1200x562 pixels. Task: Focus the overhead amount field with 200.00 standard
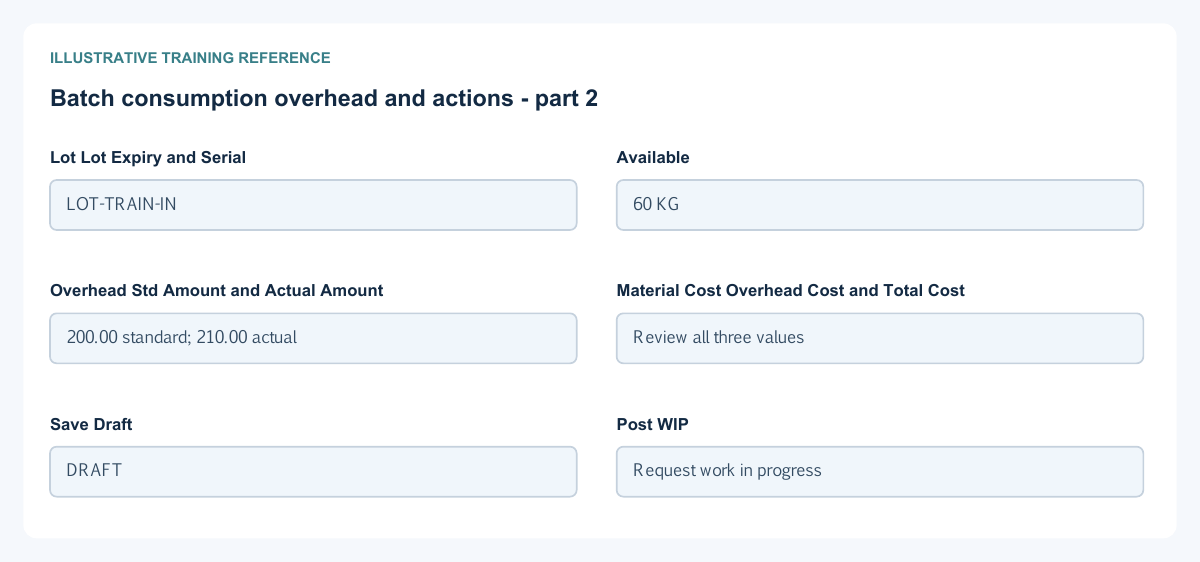tap(313, 338)
